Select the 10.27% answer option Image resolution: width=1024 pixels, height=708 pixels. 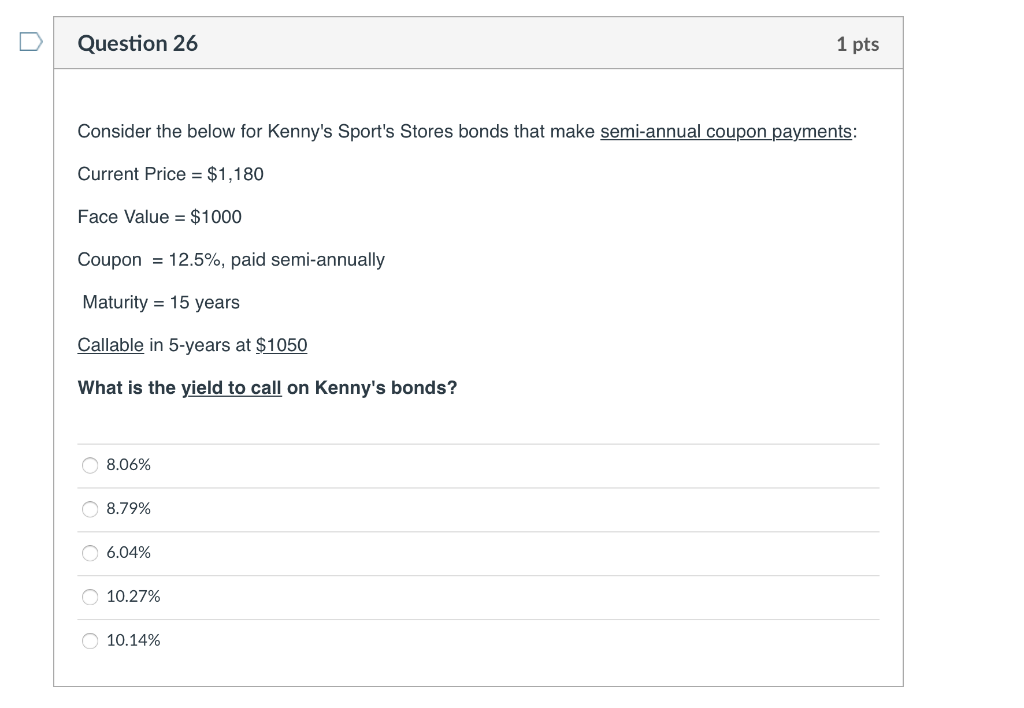point(90,597)
